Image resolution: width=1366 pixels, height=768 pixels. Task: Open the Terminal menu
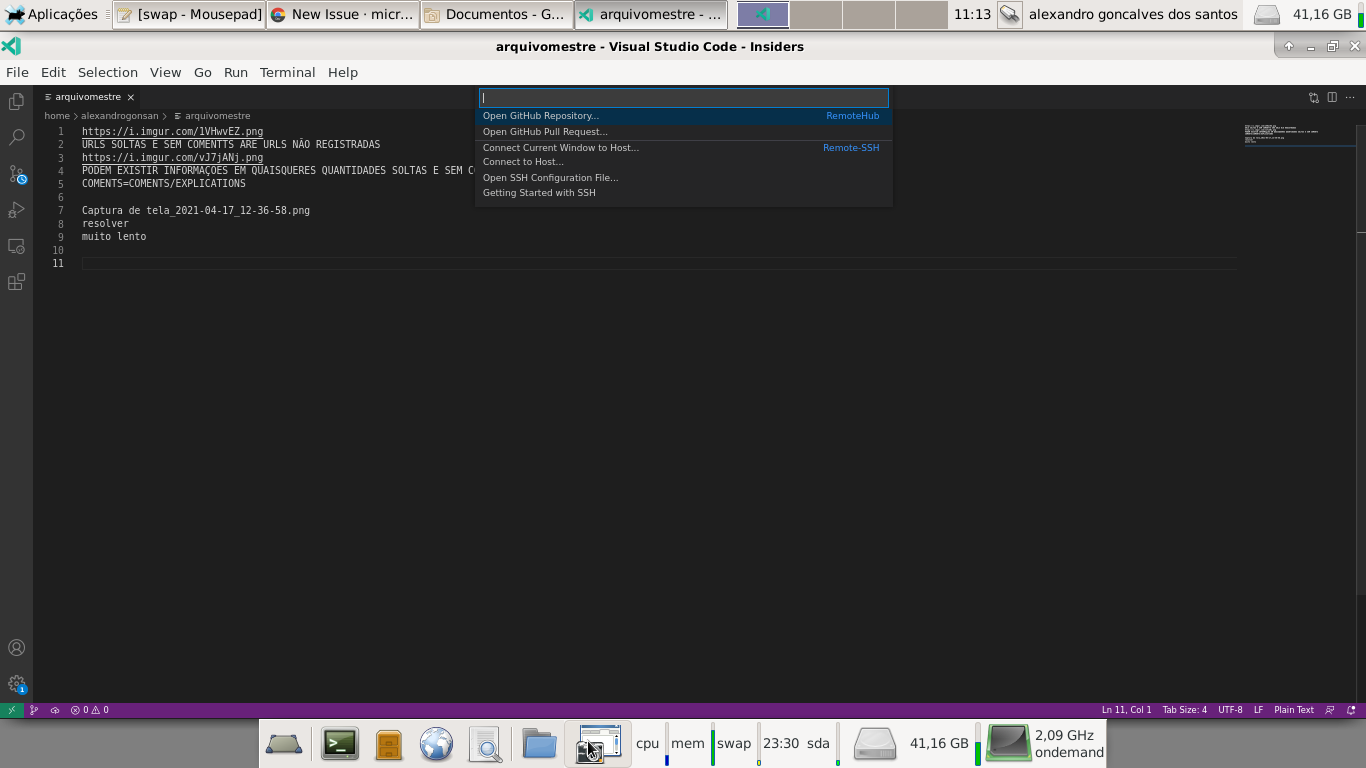[287, 72]
